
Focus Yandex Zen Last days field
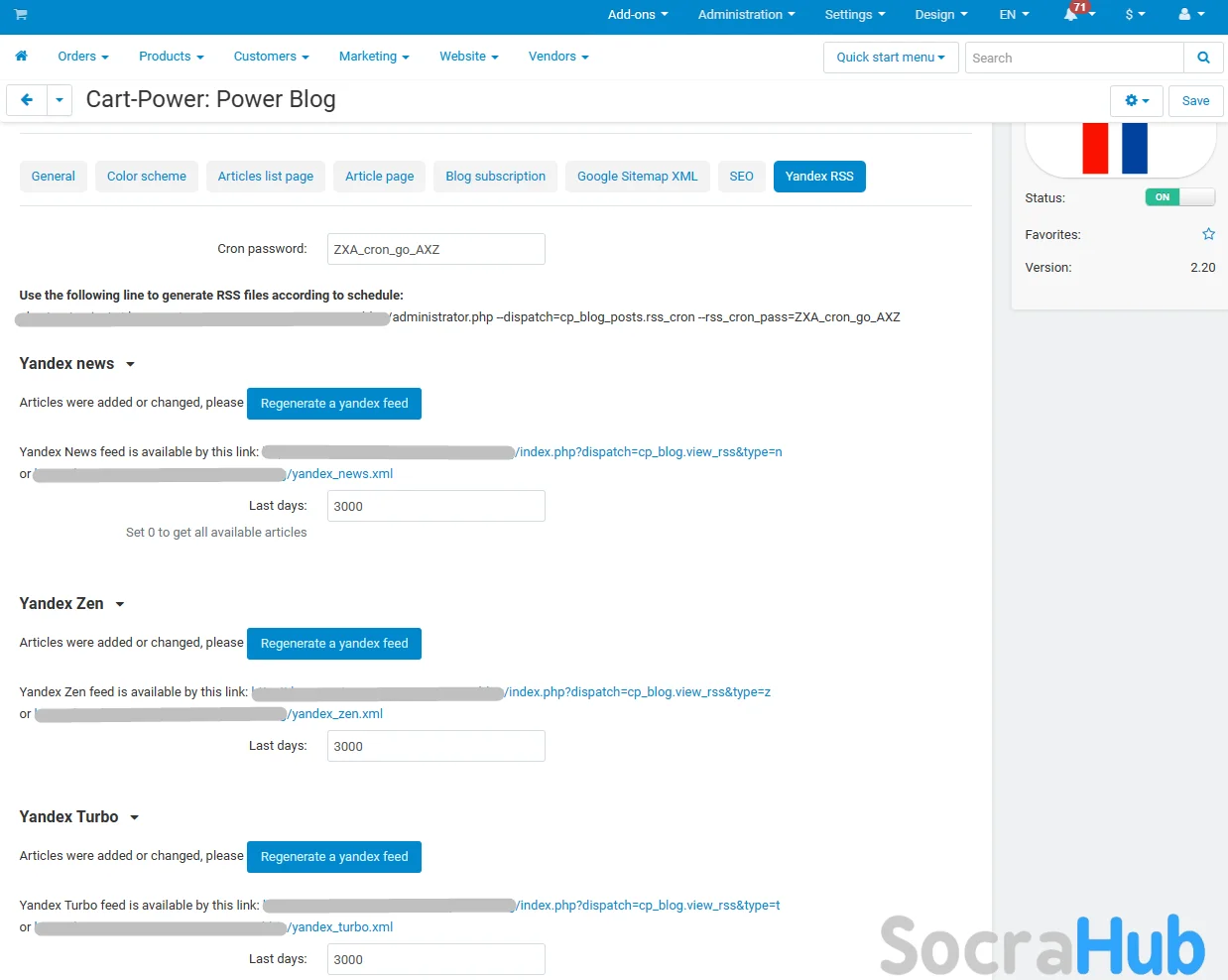436,746
